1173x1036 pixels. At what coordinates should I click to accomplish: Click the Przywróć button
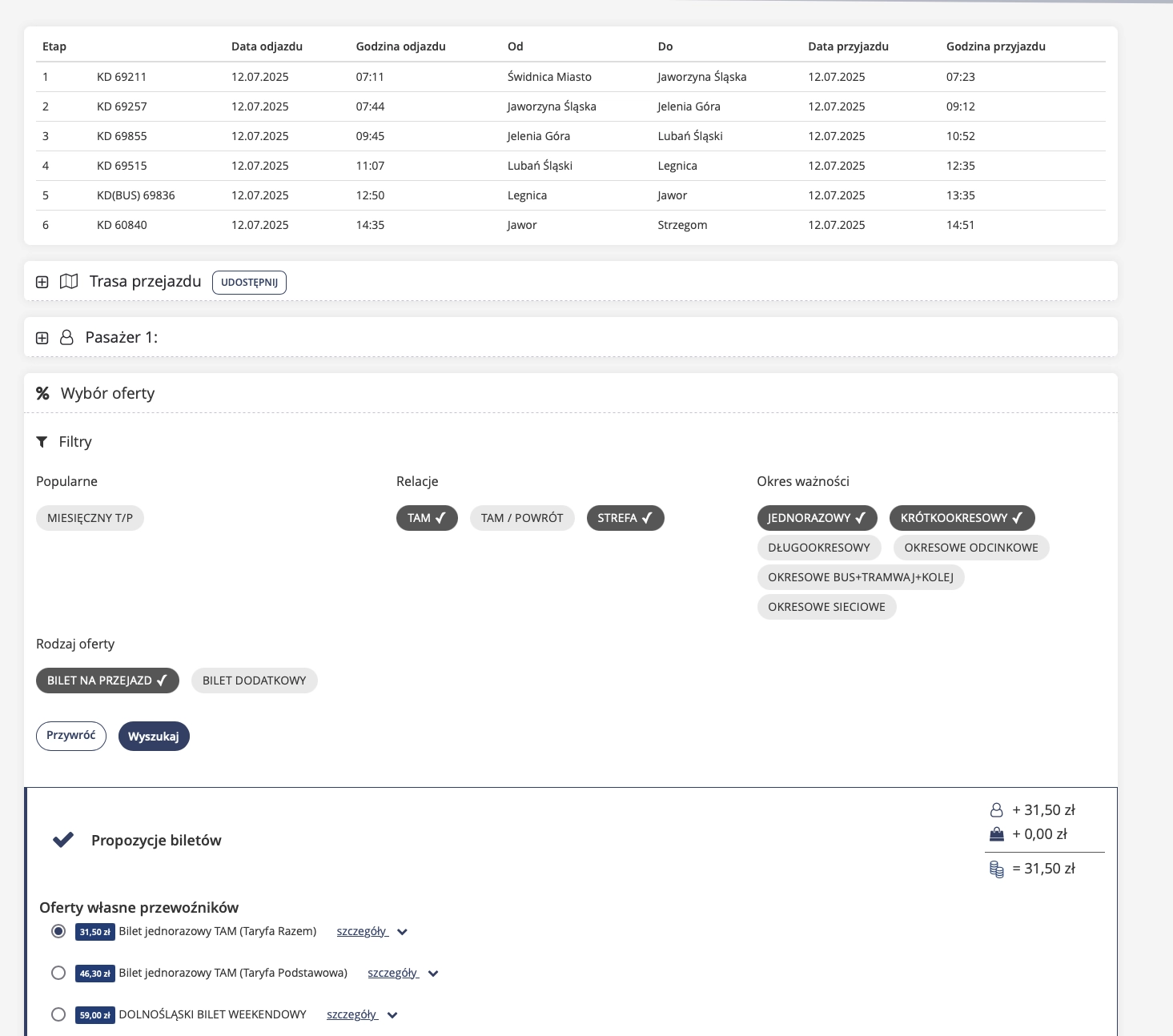click(71, 736)
